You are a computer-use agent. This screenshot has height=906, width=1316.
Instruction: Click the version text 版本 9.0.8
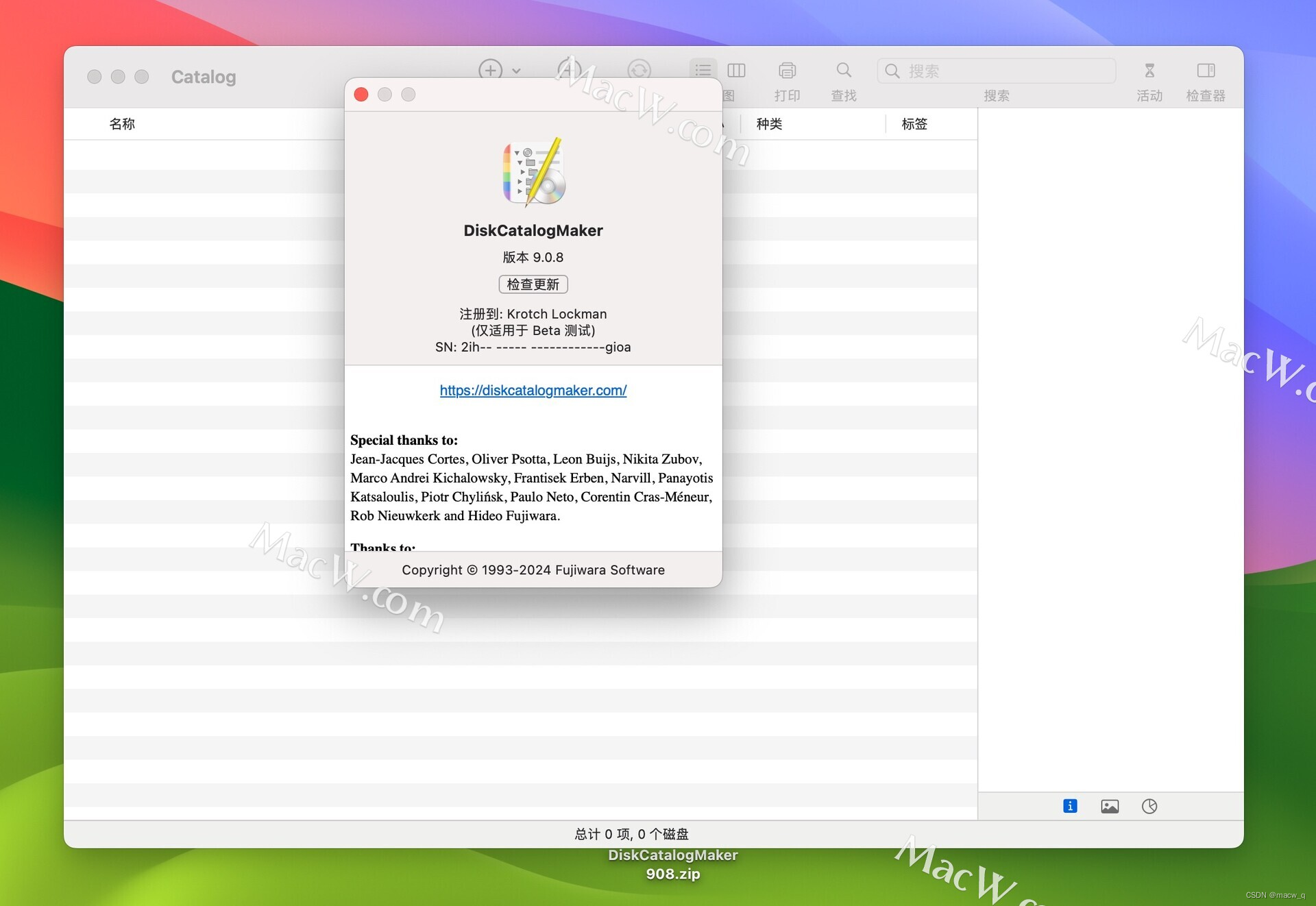[x=533, y=257]
